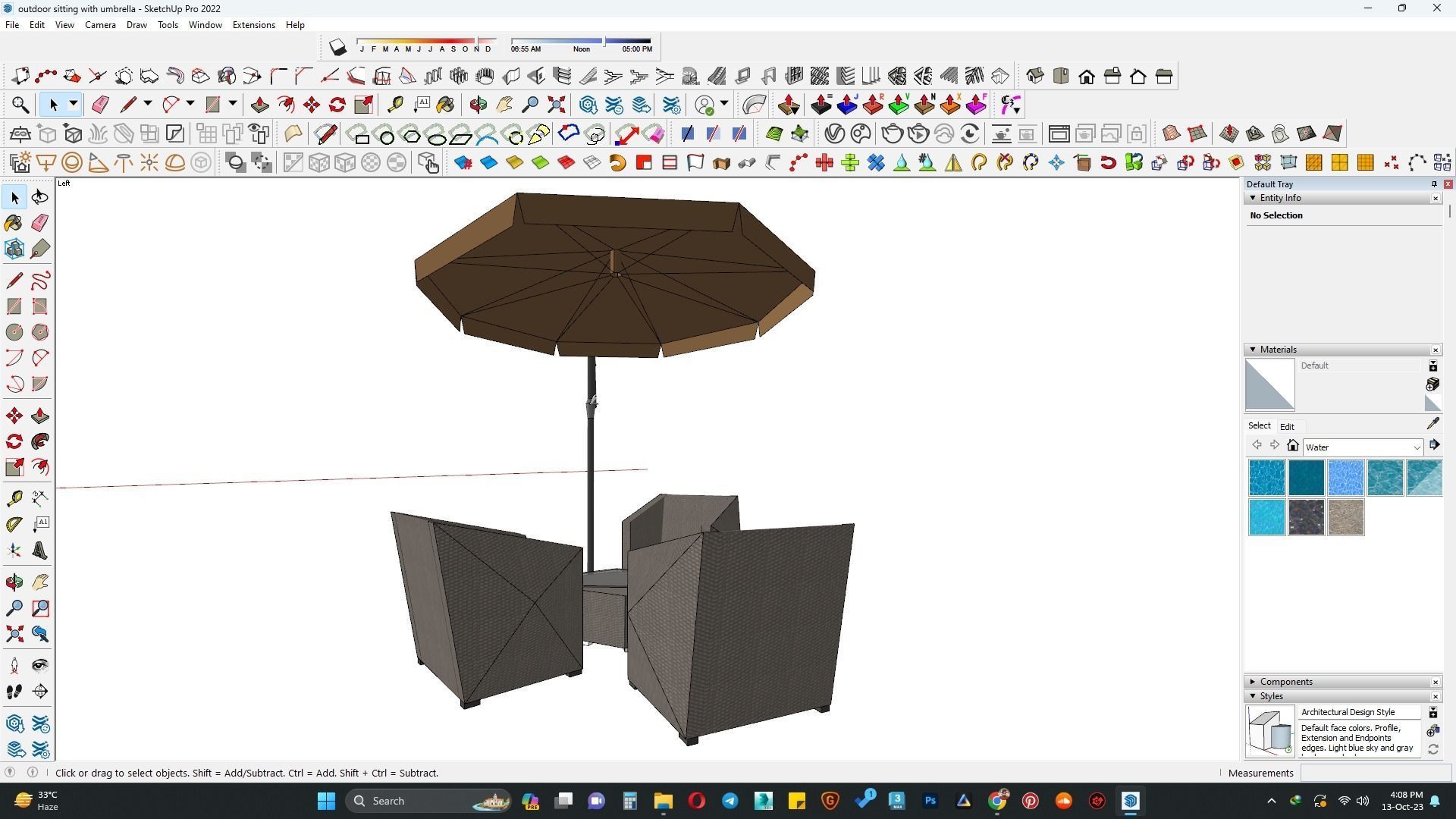Select the Eraser tool in left toolbar
Viewport: 1456px width, 819px height.
coord(40,223)
